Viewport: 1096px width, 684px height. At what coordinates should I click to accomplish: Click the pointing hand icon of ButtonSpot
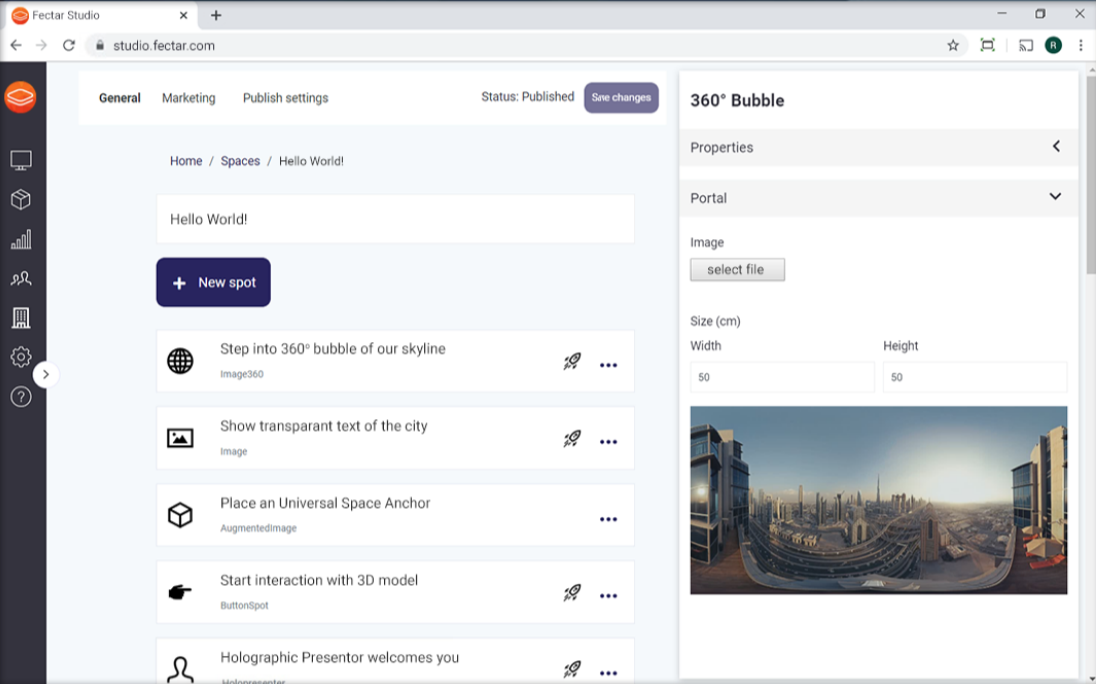click(180, 592)
